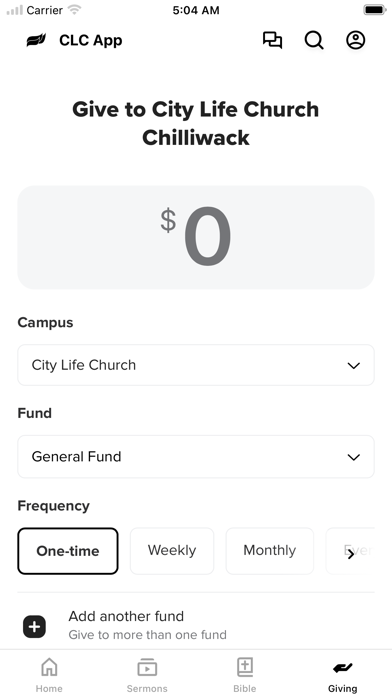The height and width of the screenshot is (696, 392).
Task: Open the Fund dropdown showing General Fund
Action: point(196,457)
